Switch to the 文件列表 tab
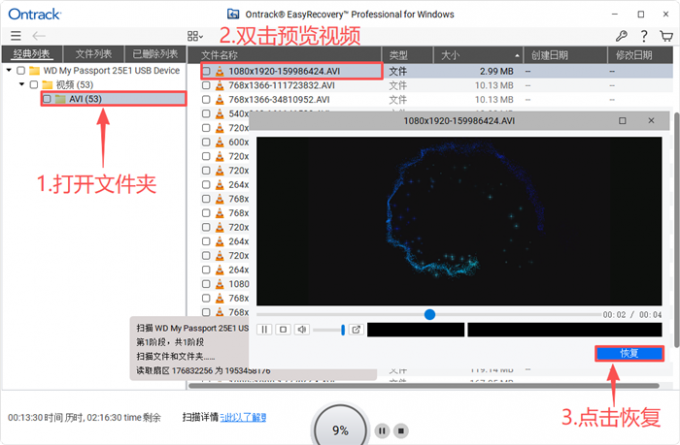The height and width of the screenshot is (445, 680). 94,54
